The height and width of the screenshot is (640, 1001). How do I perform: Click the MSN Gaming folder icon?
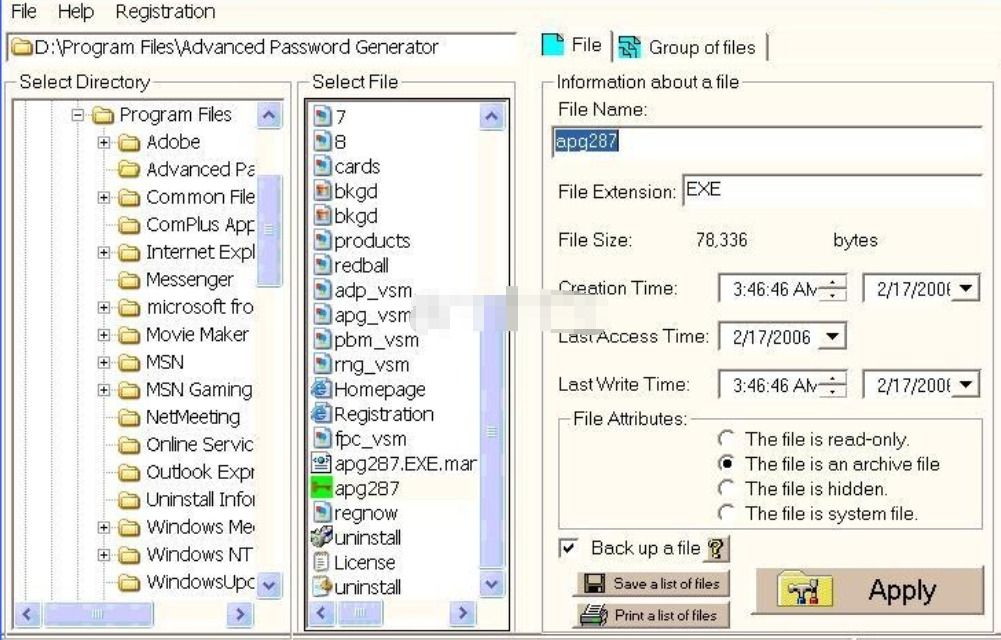tap(129, 390)
